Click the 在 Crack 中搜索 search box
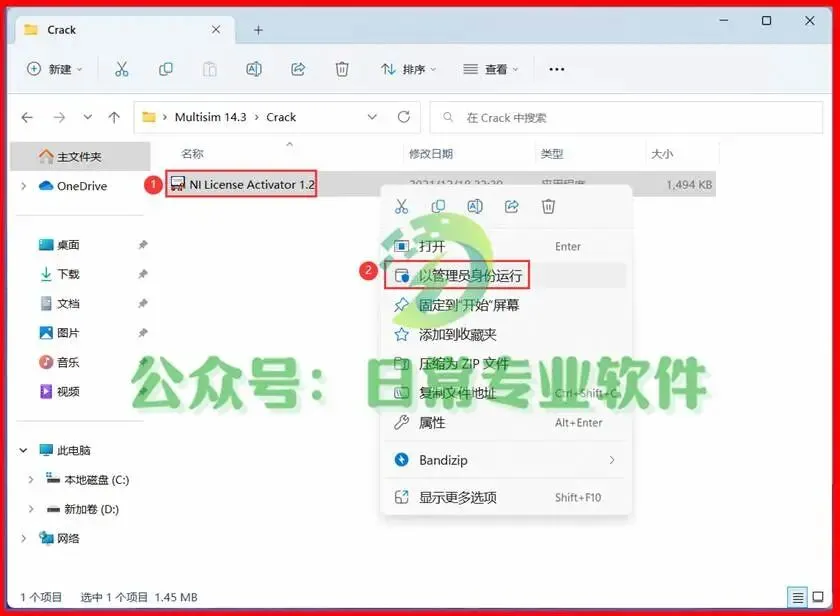The height and width of the screenshot is (616, 840). (626, 117)
